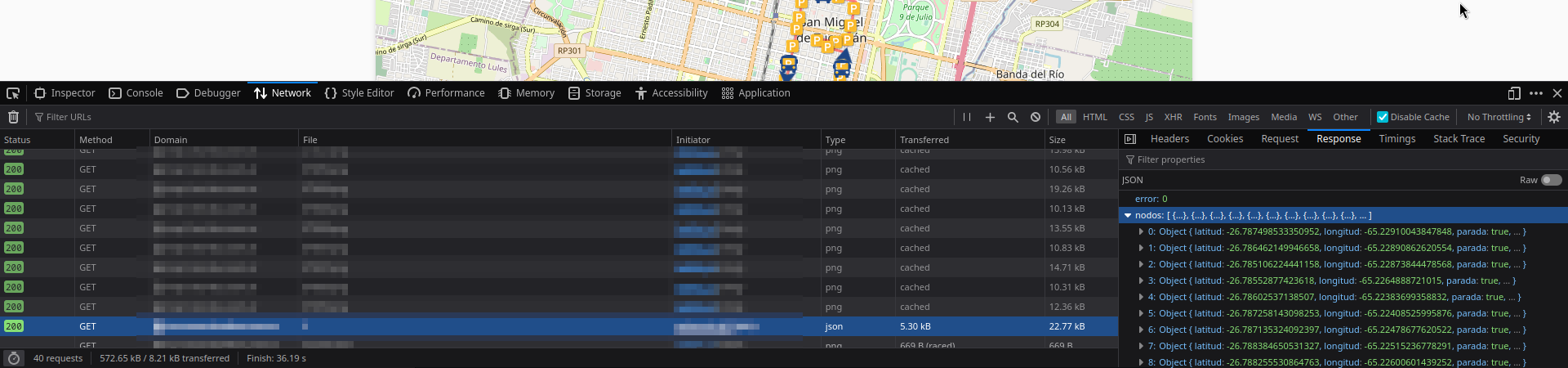Collapse the request details pane
Image resolution: width=1568 pixels, height=368 pixels.
pos(1130,139)
